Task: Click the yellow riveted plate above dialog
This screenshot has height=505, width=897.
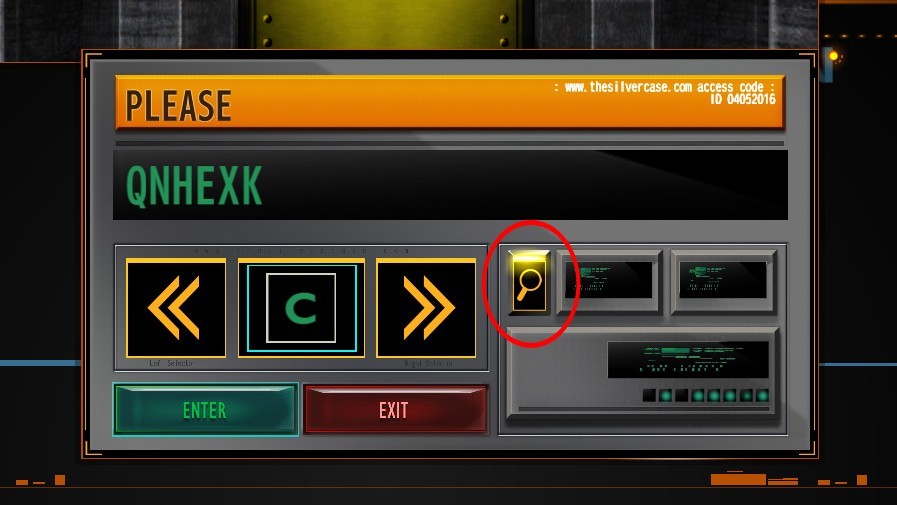Action: (x=386, y=24)
